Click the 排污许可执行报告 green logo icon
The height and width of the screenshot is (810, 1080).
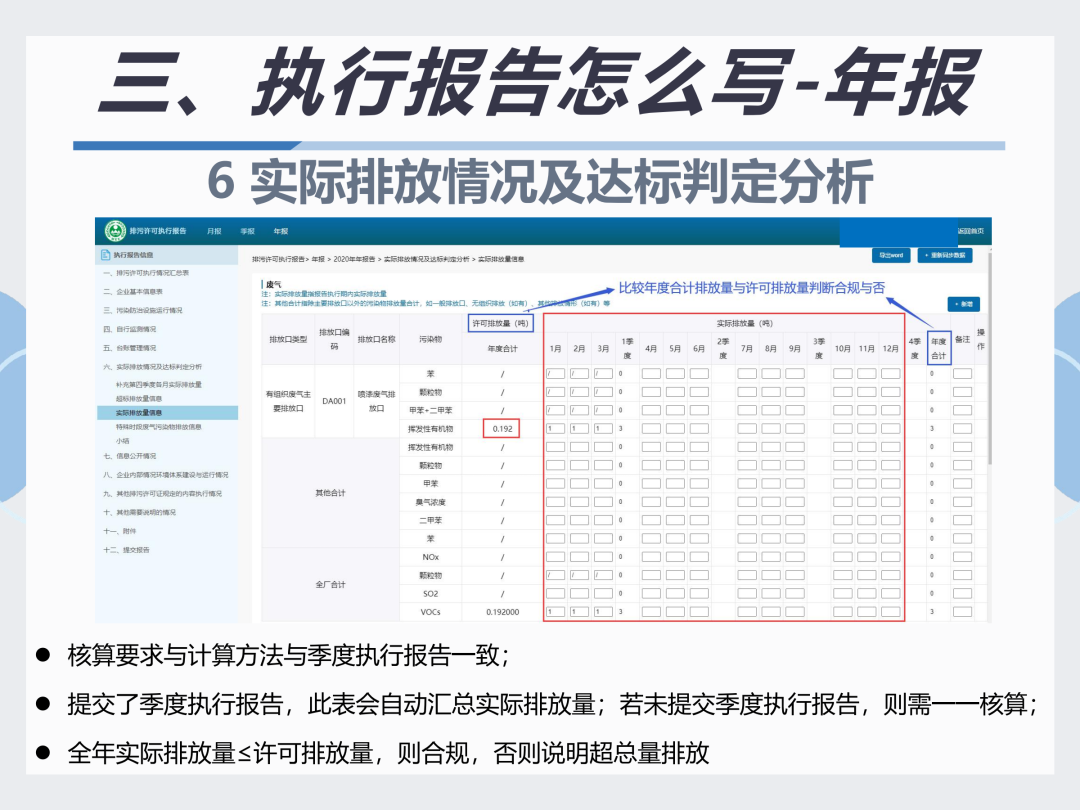click(x=115, y=231)
